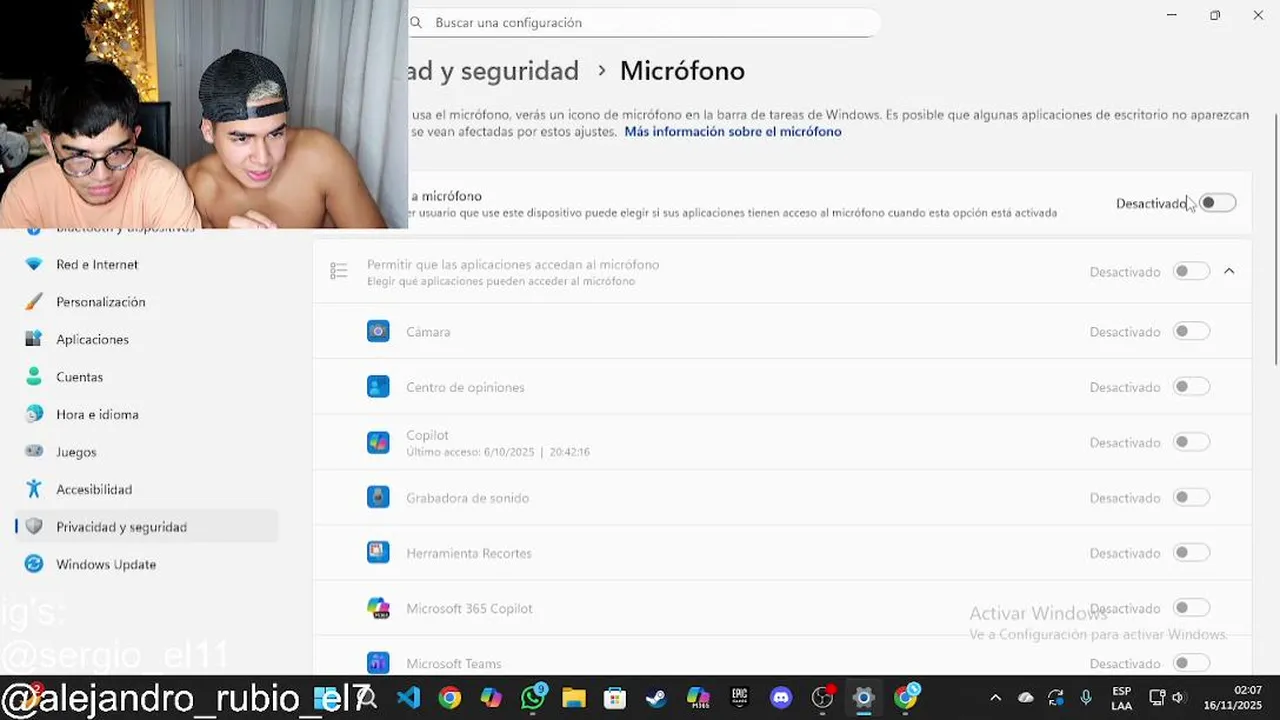Collapse the app permissions list chevron
The image size is (1280, 720).
pyautogui.click(x=1229, y=271)
